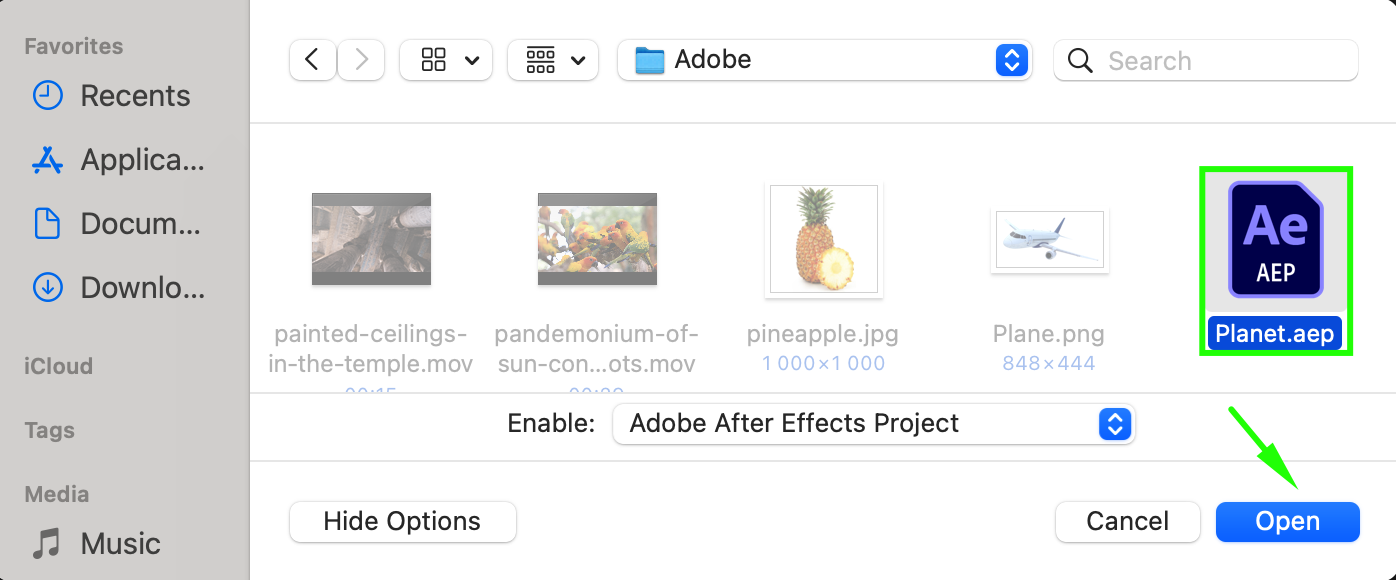Image resolution: width=1396 pixels, height=580 pixels.
Task: Open the grouping options dropdown
Action: 553,60
